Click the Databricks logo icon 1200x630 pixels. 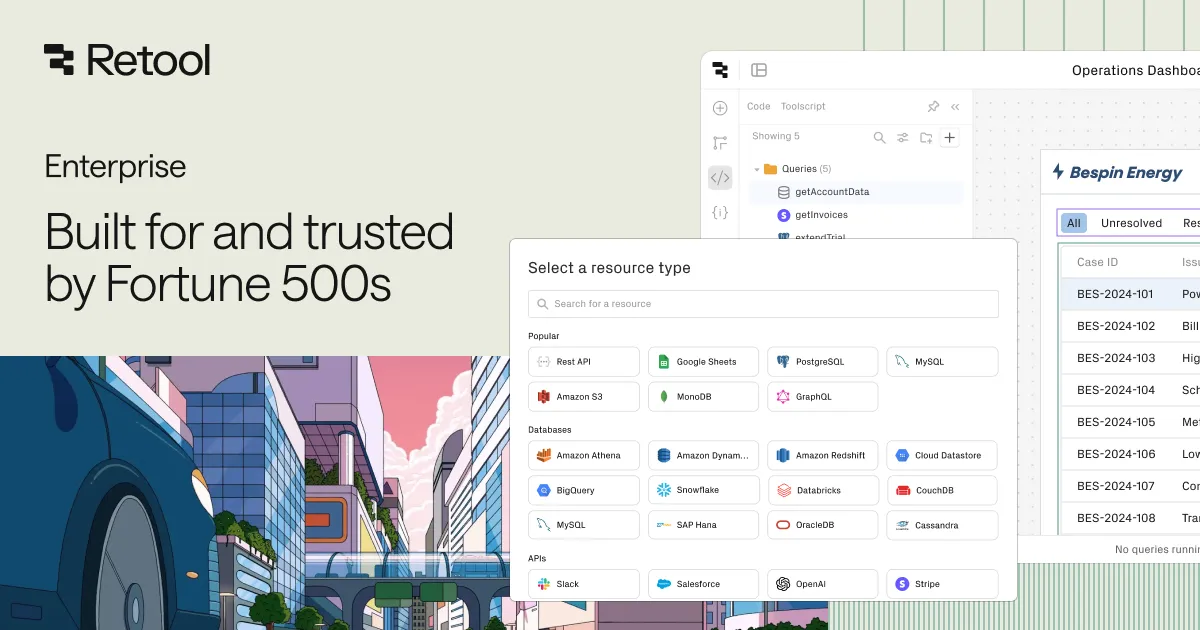pos(783,490)
